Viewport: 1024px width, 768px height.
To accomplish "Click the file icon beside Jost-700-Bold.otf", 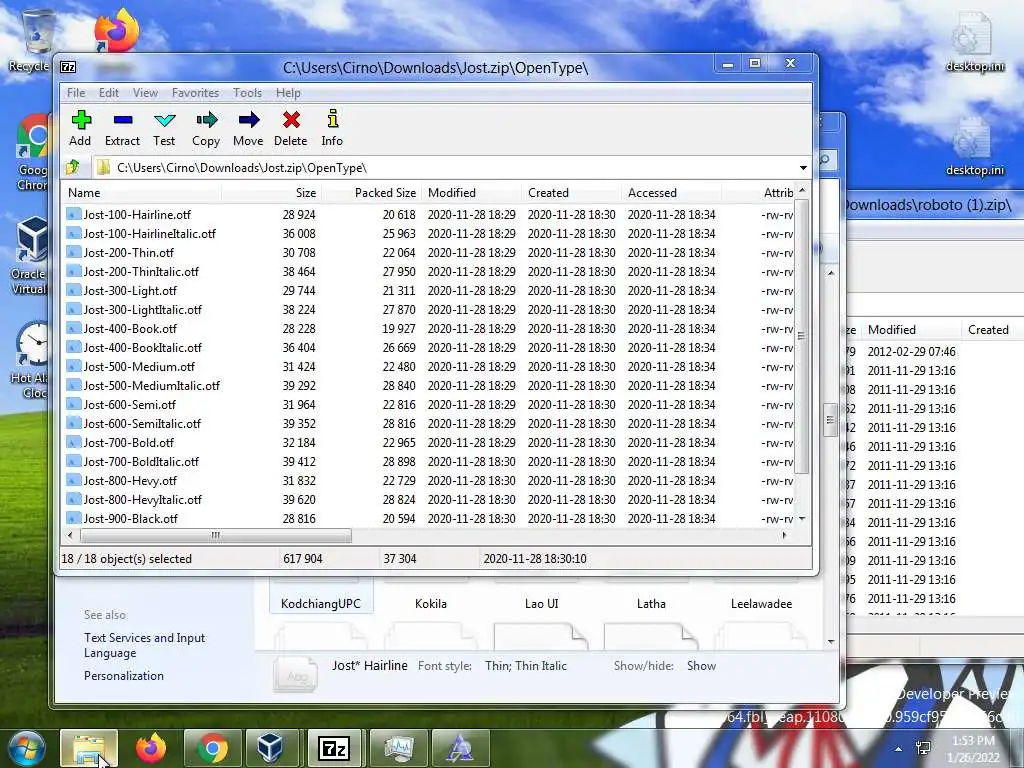I will [74, 442].
